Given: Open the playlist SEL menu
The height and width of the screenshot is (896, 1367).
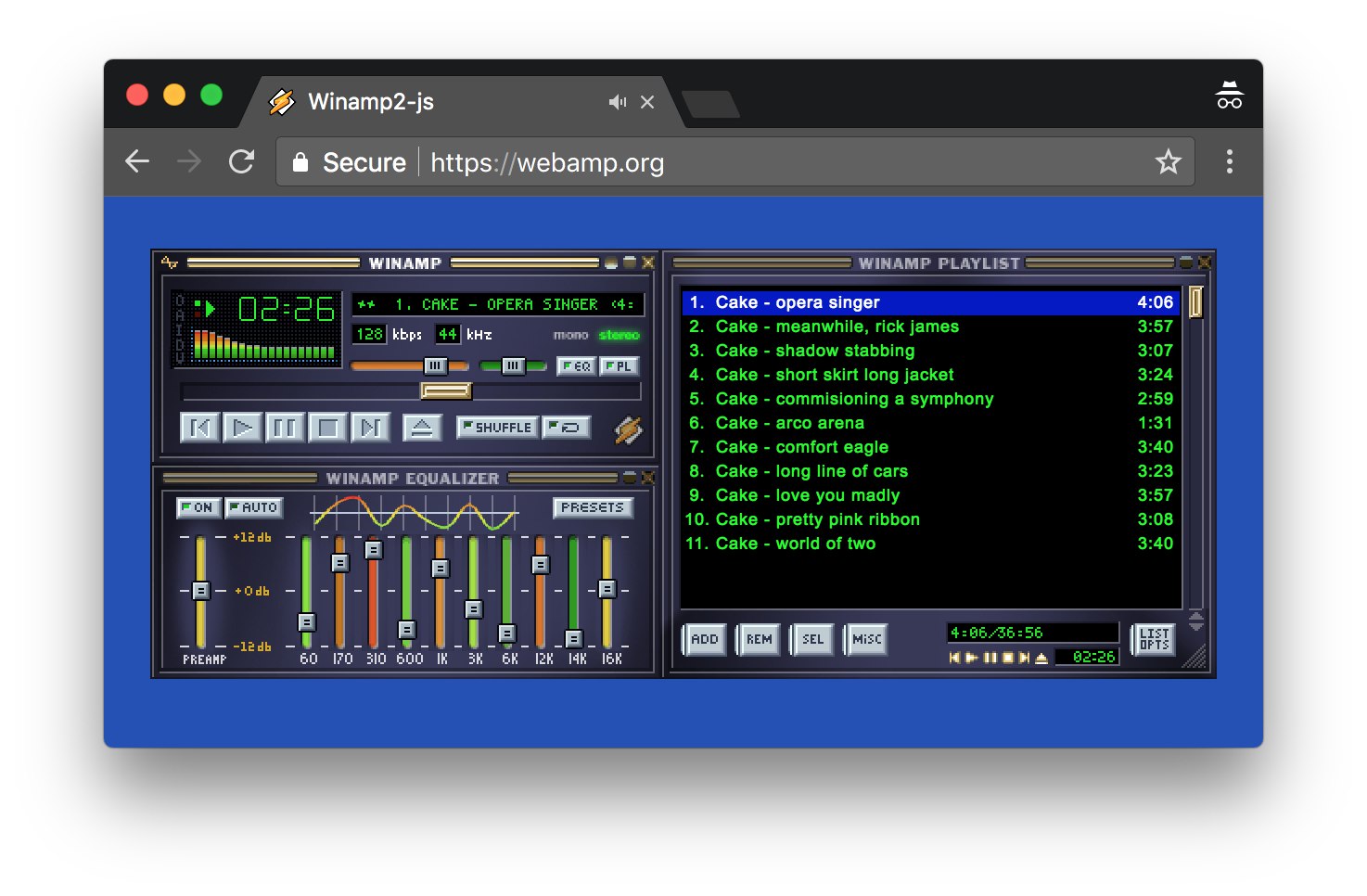Looking at the screenshot, I should (x=812, y=639).
